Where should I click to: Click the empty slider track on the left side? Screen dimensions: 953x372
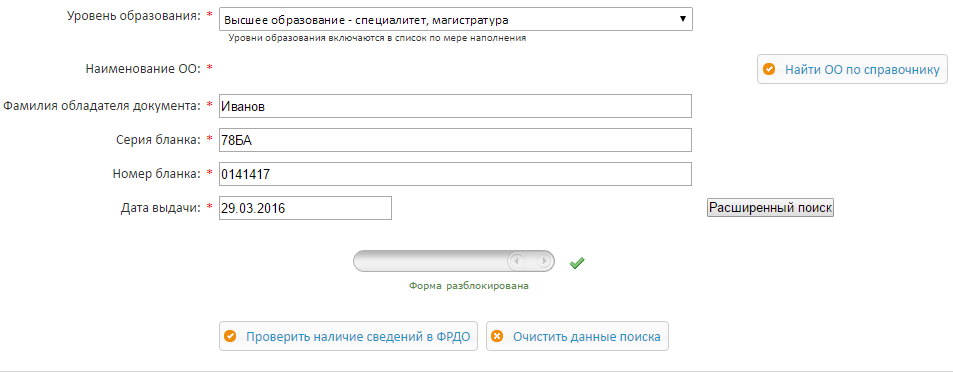pyautogui.click(x=429, y=261)
